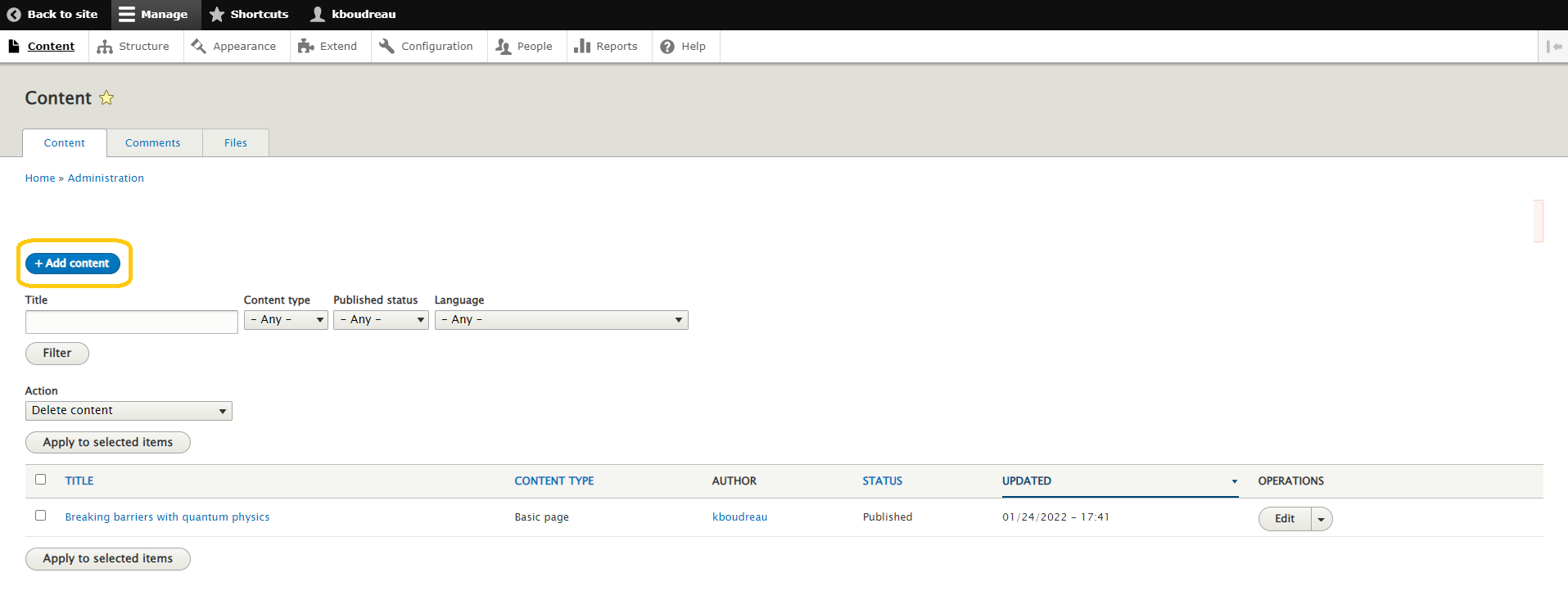Add Content page to shortcuts with star
This screenshot has width=1568, height=600.
pyautogui.click(x=106, y=98)
